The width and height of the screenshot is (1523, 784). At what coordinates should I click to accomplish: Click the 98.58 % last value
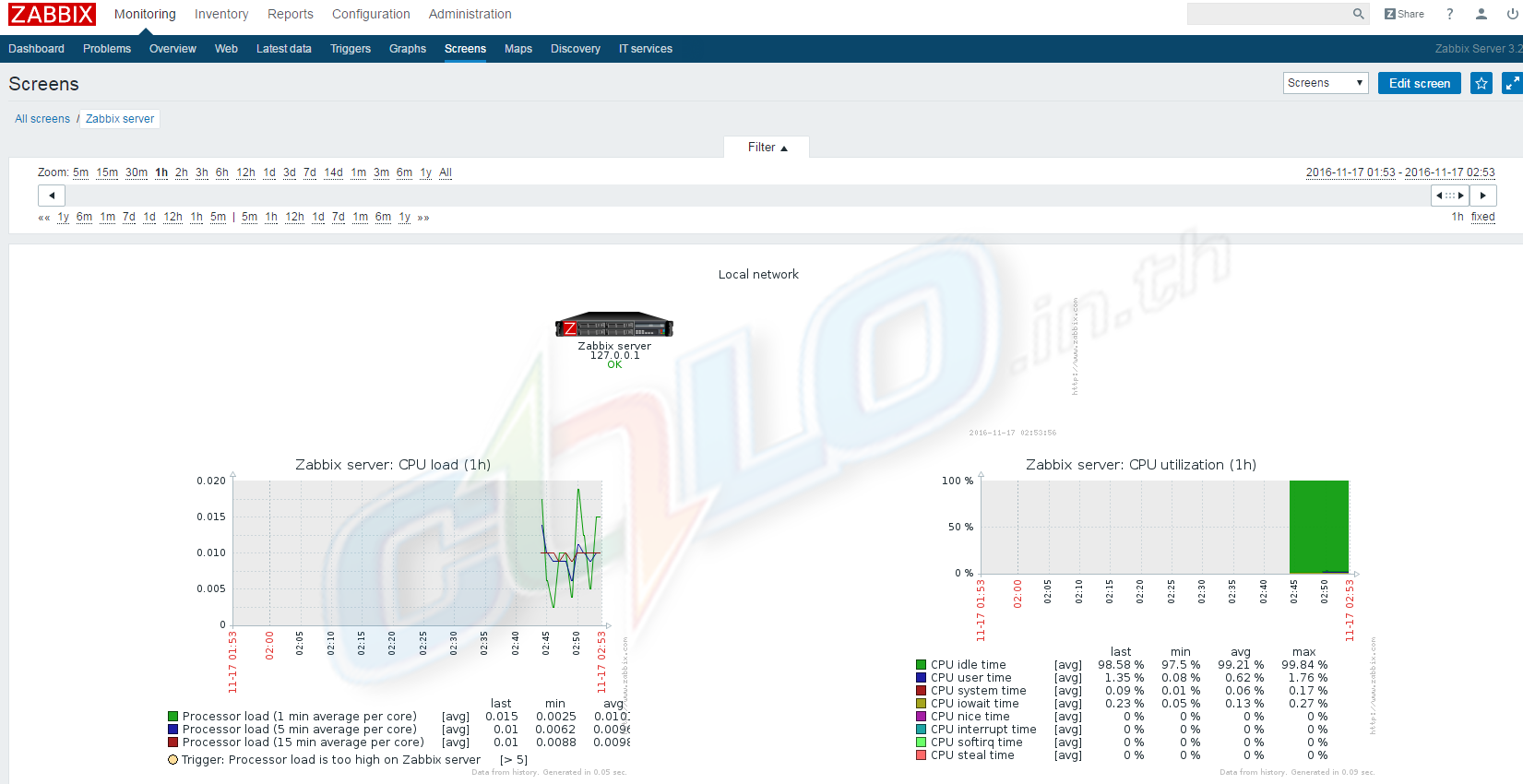click(1121, 665)
